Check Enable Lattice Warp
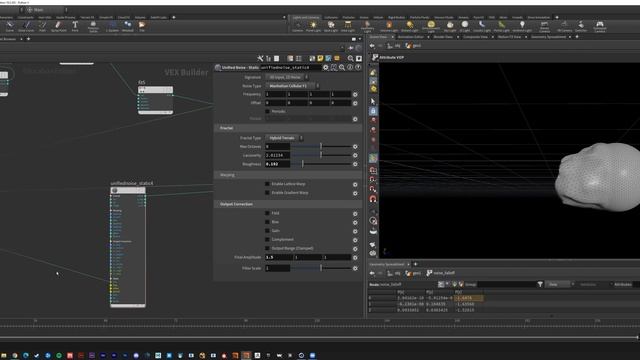This screenshot has width=640, height=360. click(x=267, y=184)
